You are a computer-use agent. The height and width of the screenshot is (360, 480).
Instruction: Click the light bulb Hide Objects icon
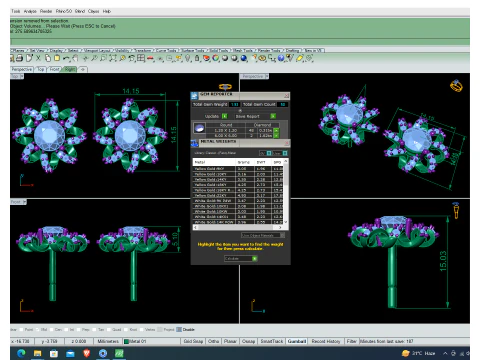click(188, 58)
